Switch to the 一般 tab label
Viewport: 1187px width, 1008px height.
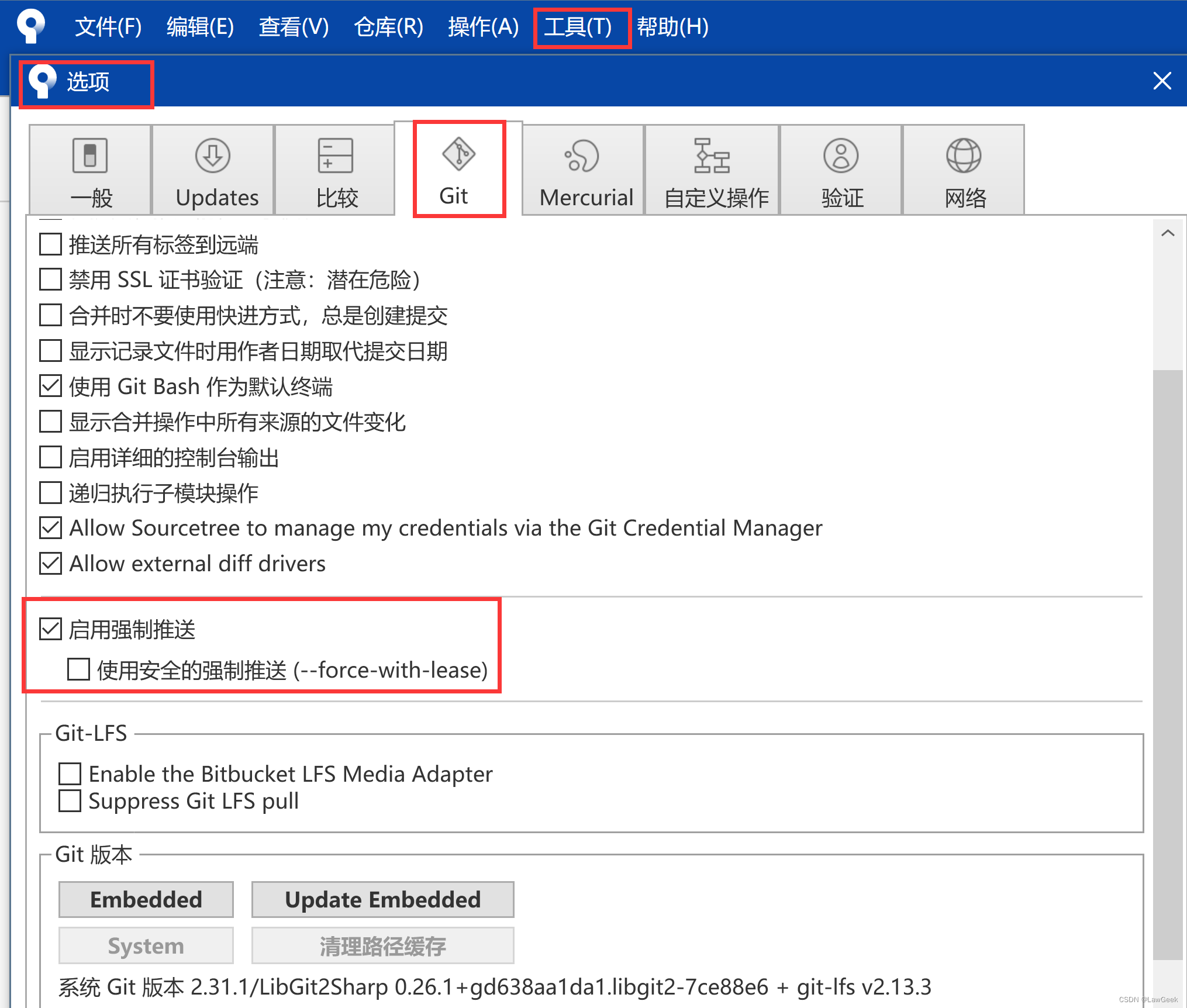click(91, 198)
